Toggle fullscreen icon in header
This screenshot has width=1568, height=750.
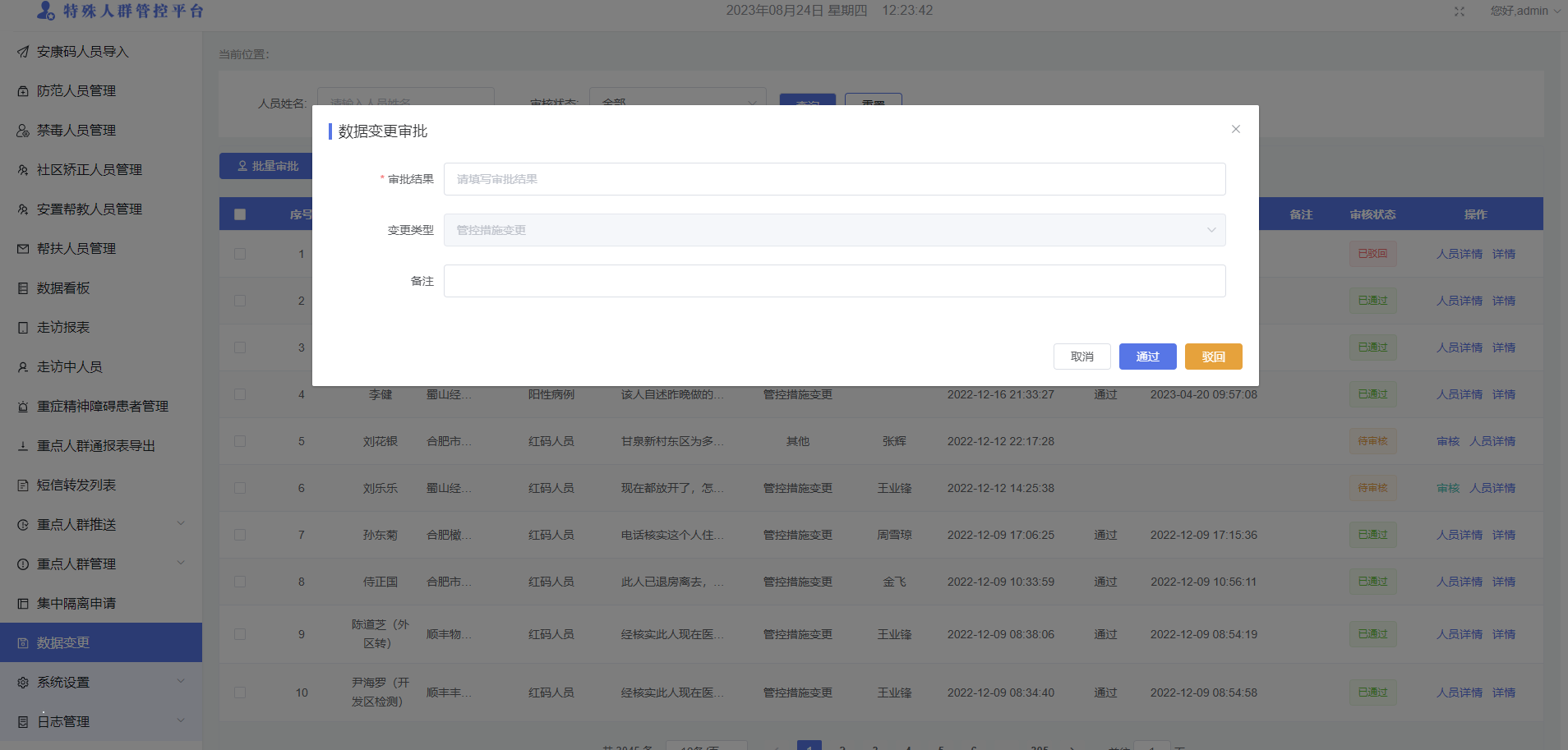pos(1460,12)
